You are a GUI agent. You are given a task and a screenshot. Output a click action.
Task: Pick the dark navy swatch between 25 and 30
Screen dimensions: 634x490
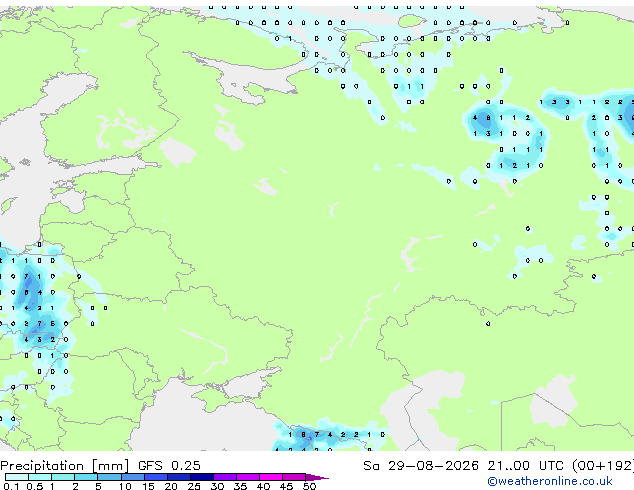coord(202,477)
